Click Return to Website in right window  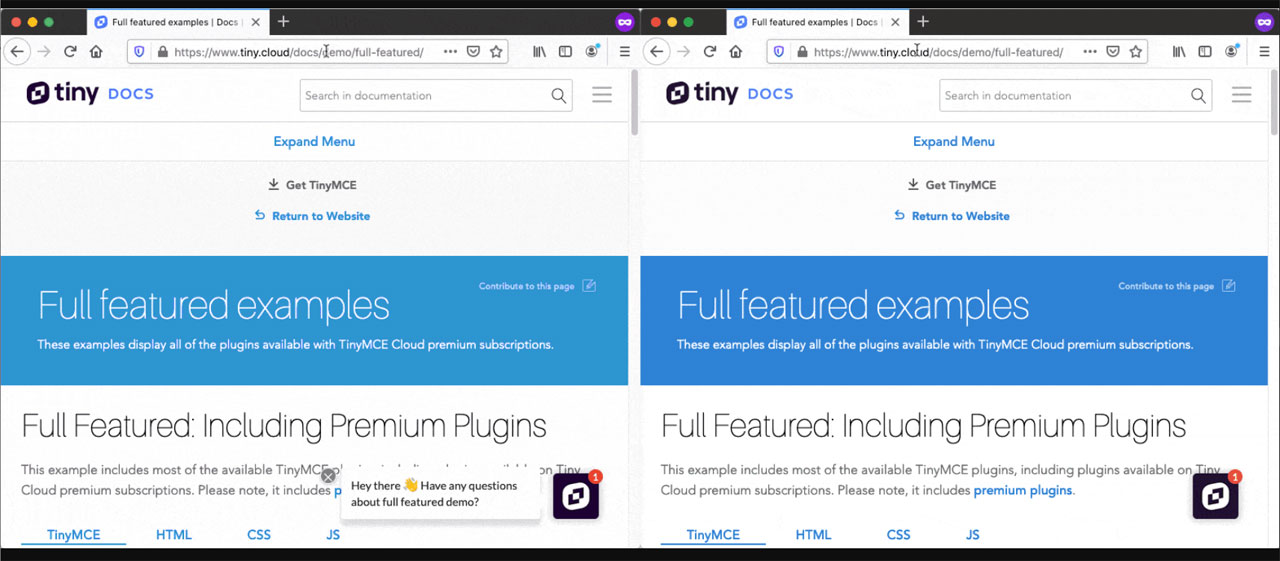[951, 216]
